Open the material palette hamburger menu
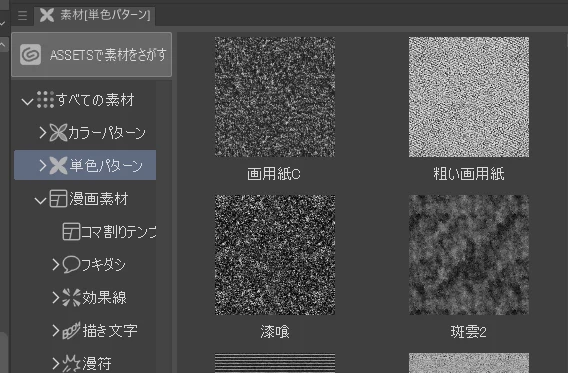The image size is (568, 373). click(22, 16)
